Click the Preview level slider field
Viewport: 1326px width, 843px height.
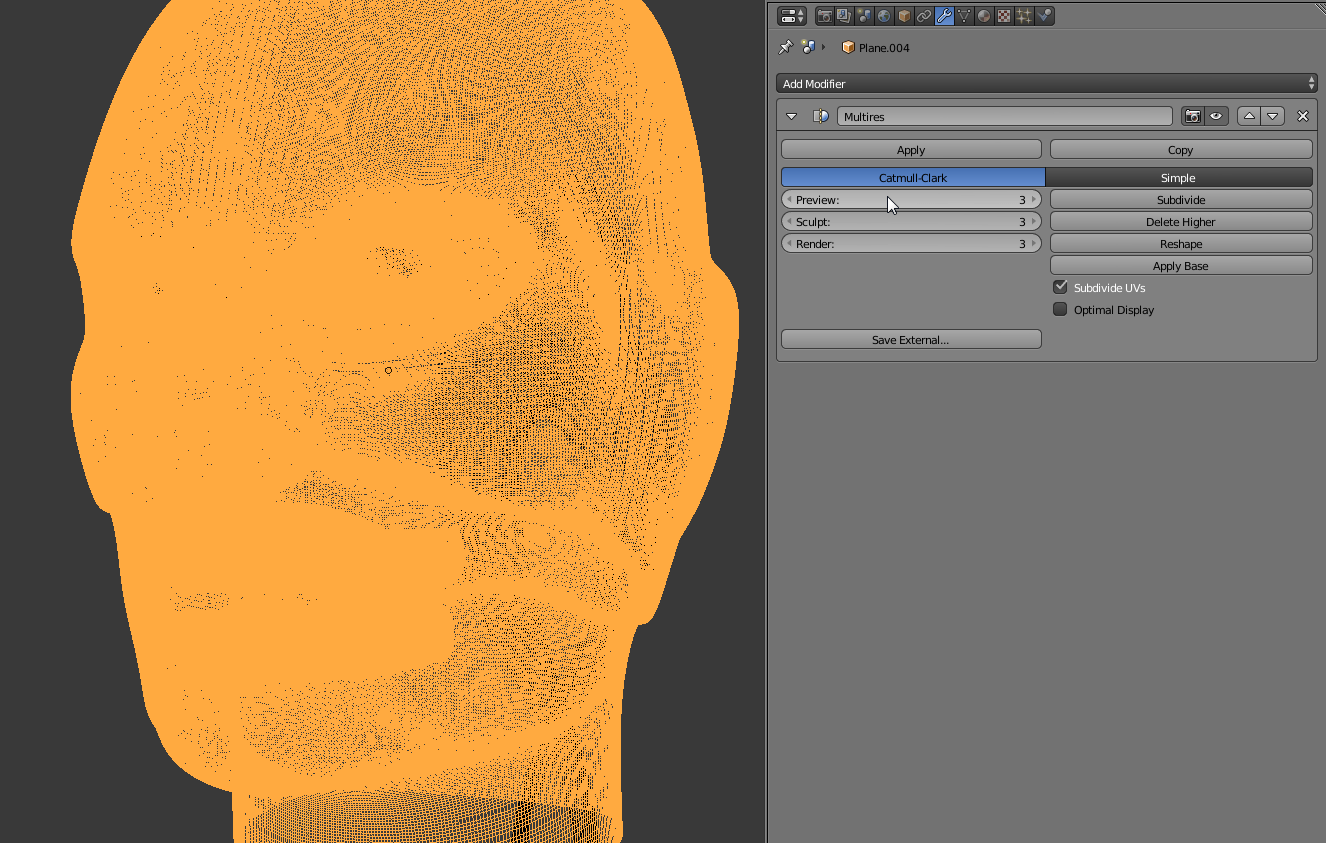coord(911,200)
